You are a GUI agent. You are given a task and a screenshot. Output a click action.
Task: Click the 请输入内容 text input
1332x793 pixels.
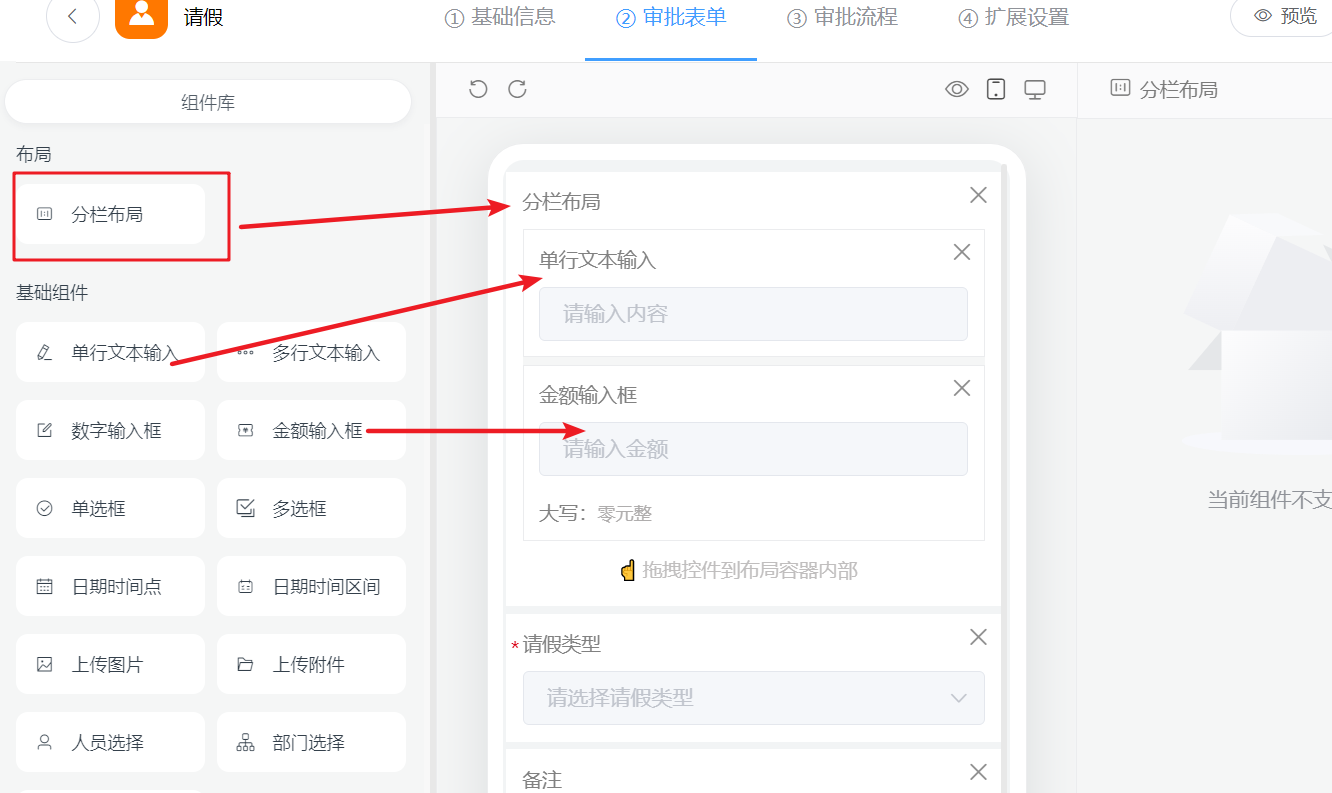[x=753, y=314]
